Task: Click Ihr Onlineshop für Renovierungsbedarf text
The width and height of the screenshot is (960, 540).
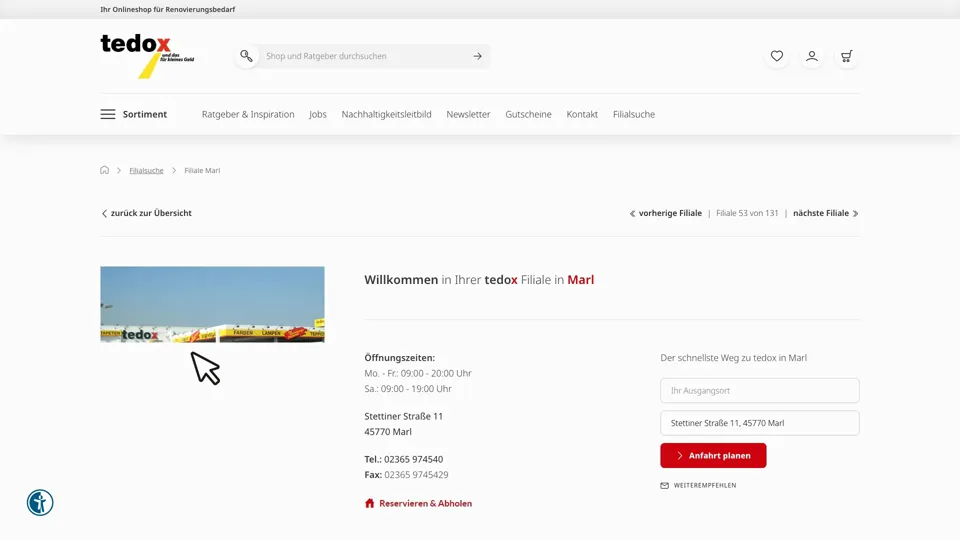Action: tap(168, 9)
